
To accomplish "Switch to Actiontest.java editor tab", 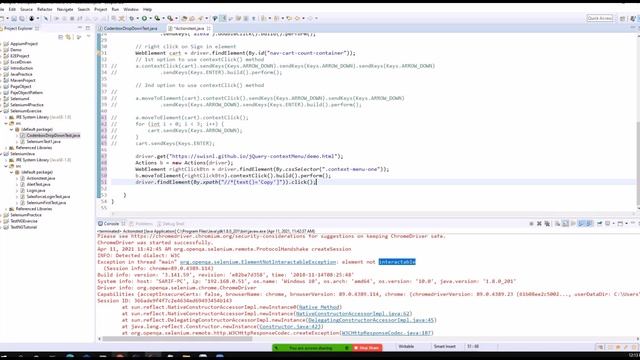I will pos(189,28).
